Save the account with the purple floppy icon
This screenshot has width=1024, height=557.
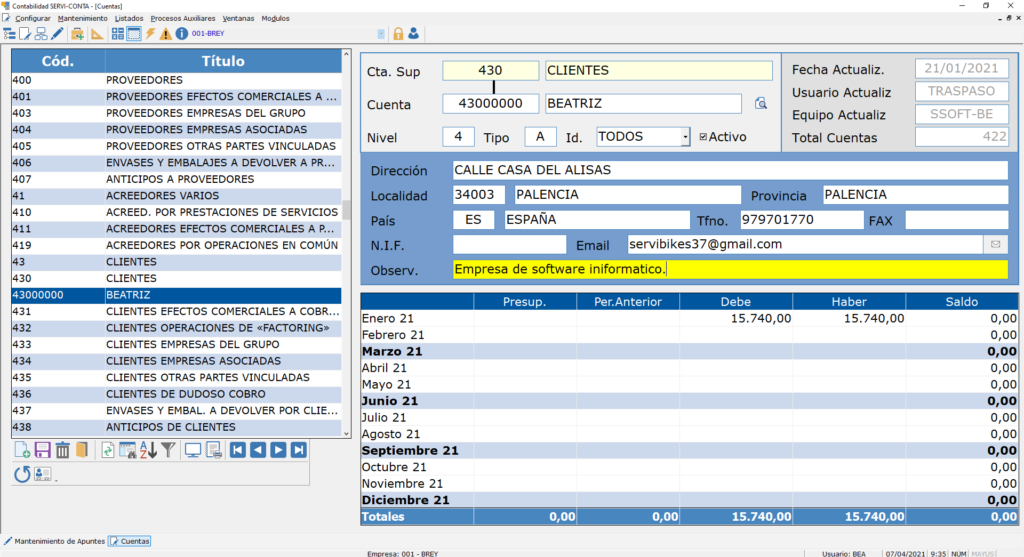[x=42, y=451]
